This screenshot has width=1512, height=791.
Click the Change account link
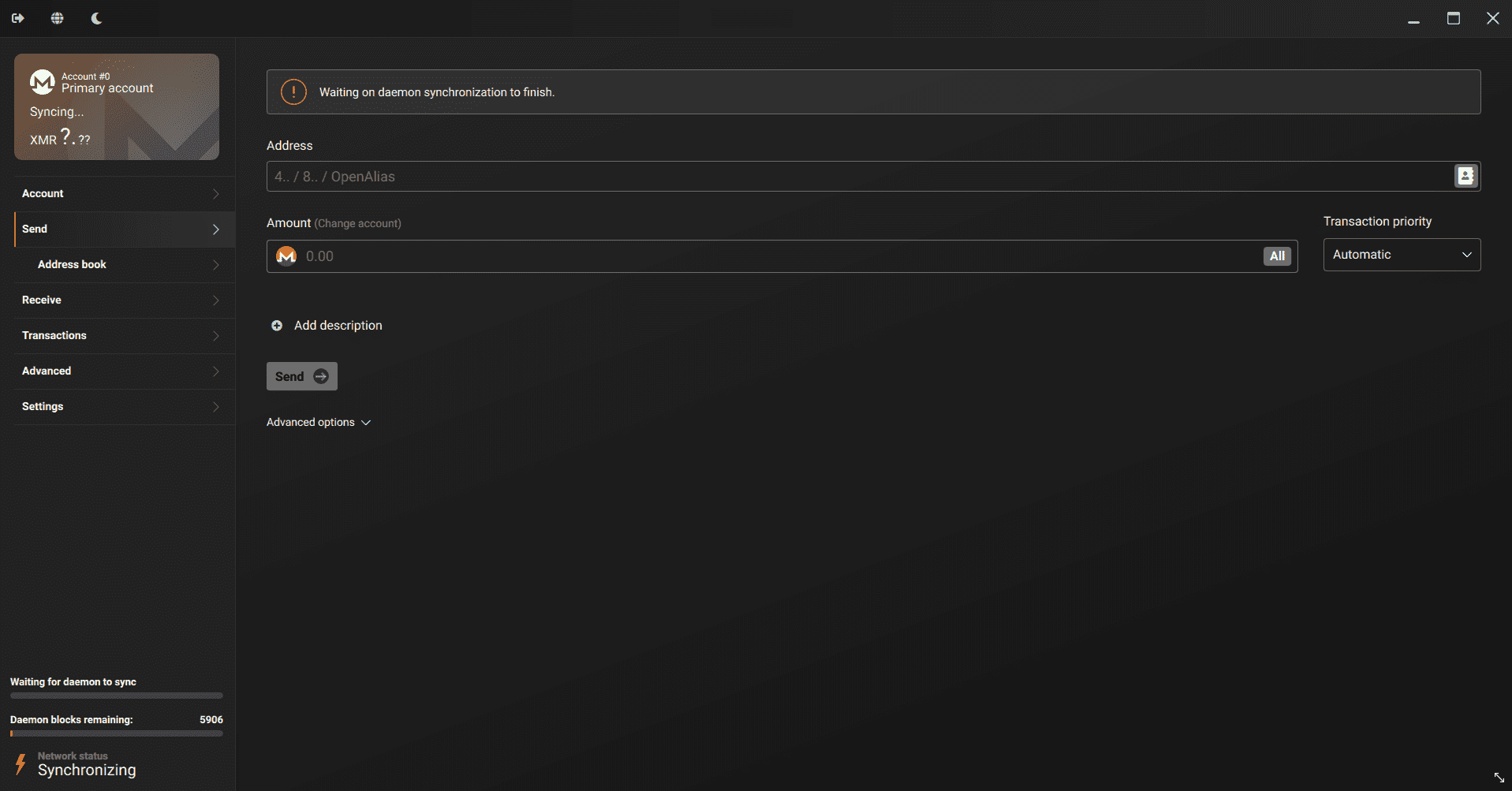[x=357, y=224]
